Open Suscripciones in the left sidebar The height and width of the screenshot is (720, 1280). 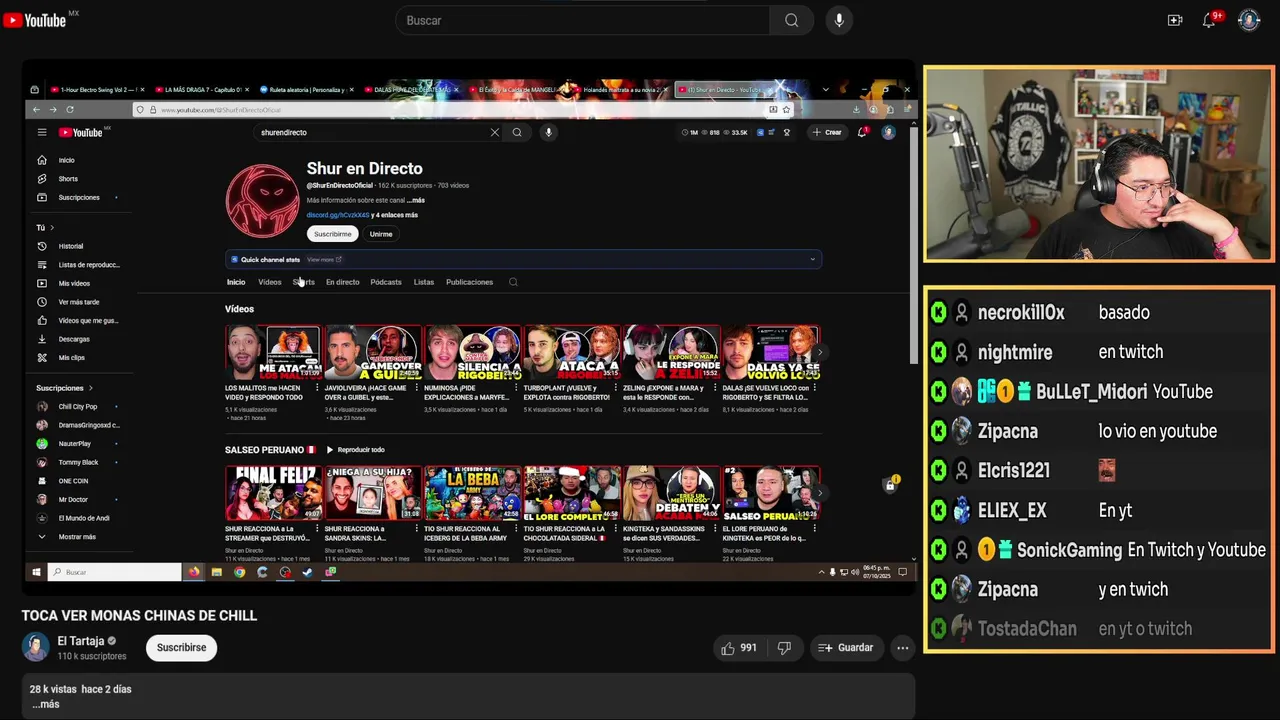tap(78, 197)
